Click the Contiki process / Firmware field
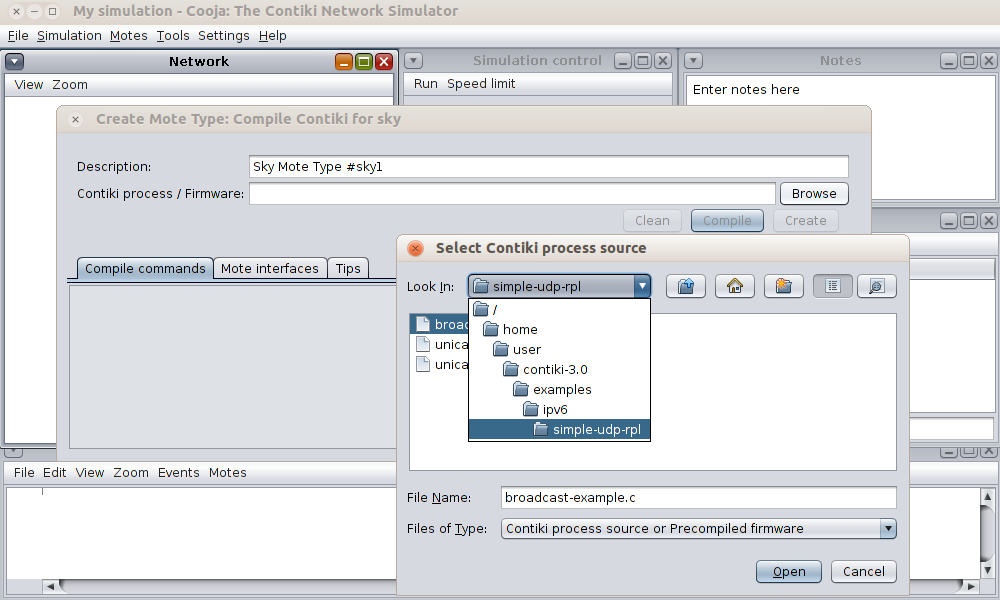Viewport: 1000px width, 600px height. 512,193
